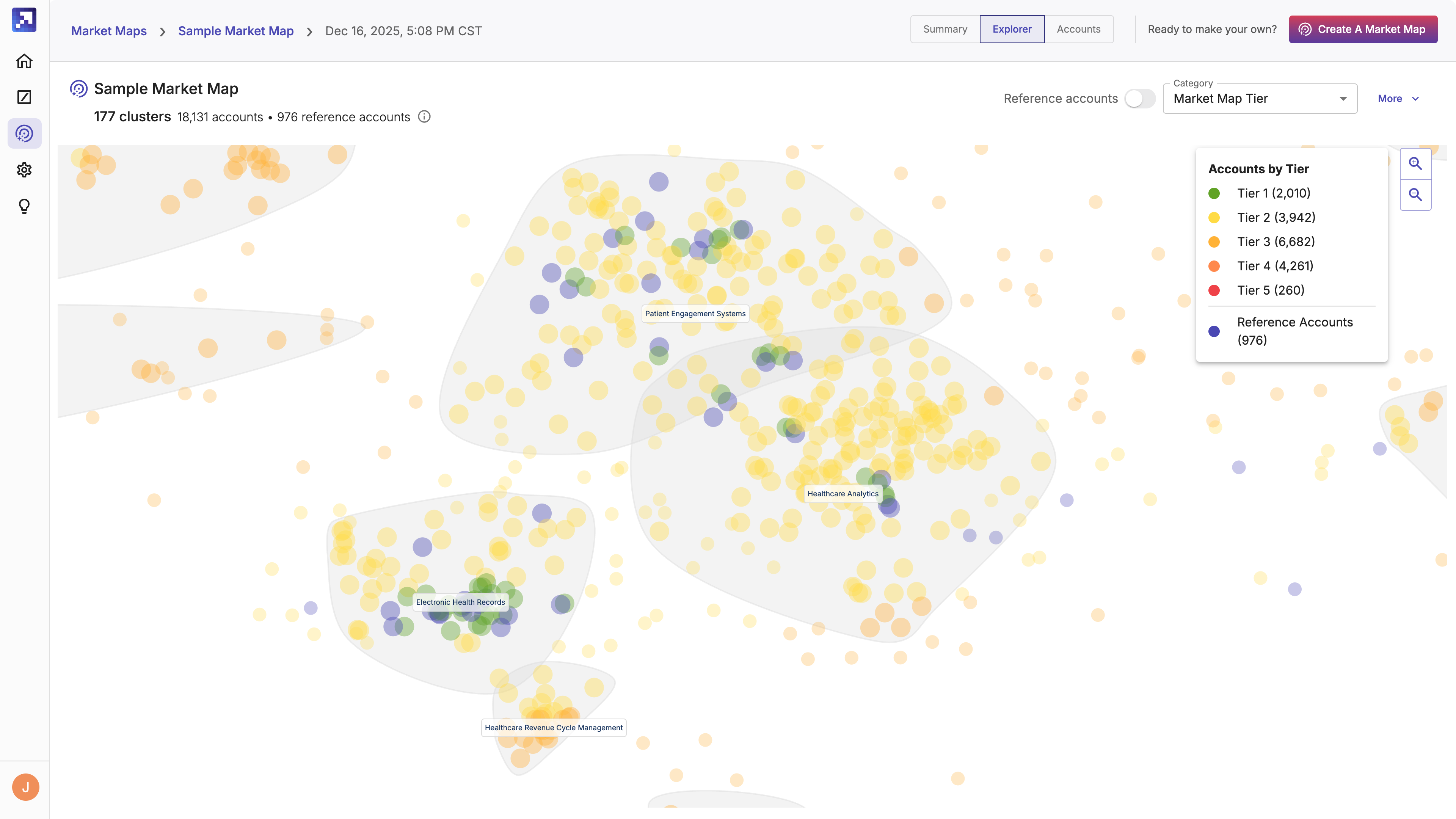1456x819 pixels.
Task: Select the edit icon in the left sidebar
Action: [24, 97]
